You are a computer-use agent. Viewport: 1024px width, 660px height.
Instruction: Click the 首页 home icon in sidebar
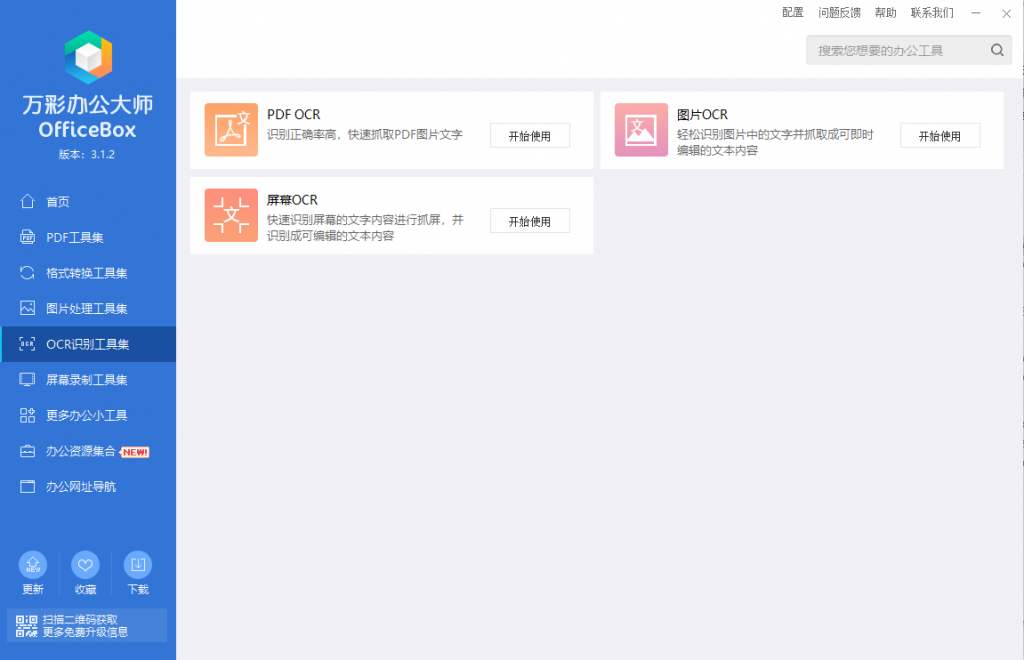pos(28,201)
